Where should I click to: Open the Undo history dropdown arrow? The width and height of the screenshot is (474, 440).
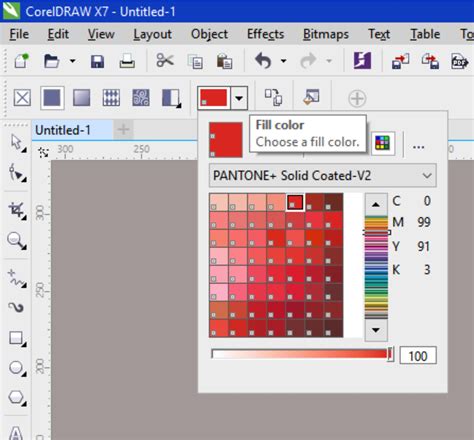coord(283,61)
